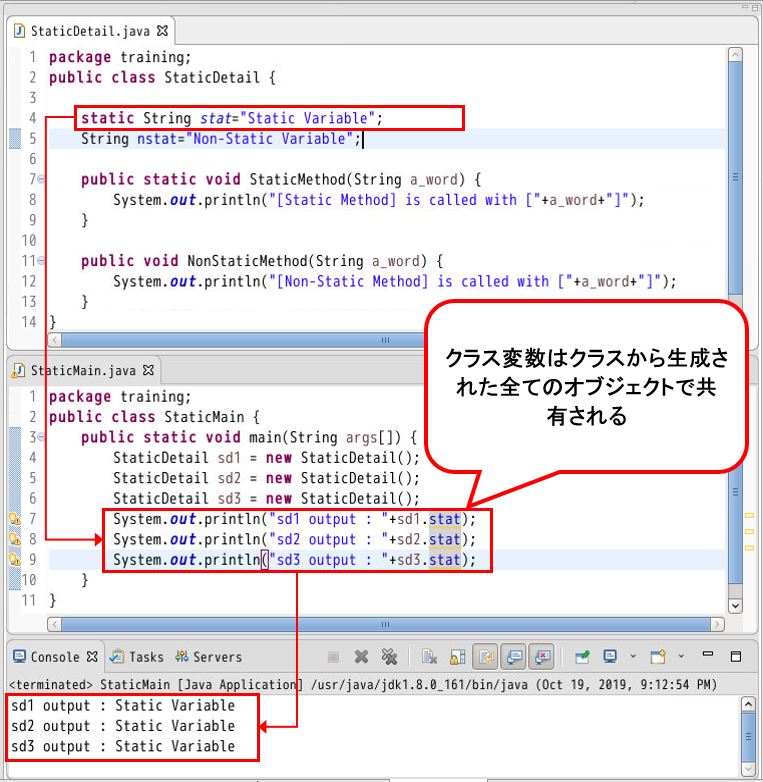
Task: Click Console scroll-down arrow
Action: 749,769
